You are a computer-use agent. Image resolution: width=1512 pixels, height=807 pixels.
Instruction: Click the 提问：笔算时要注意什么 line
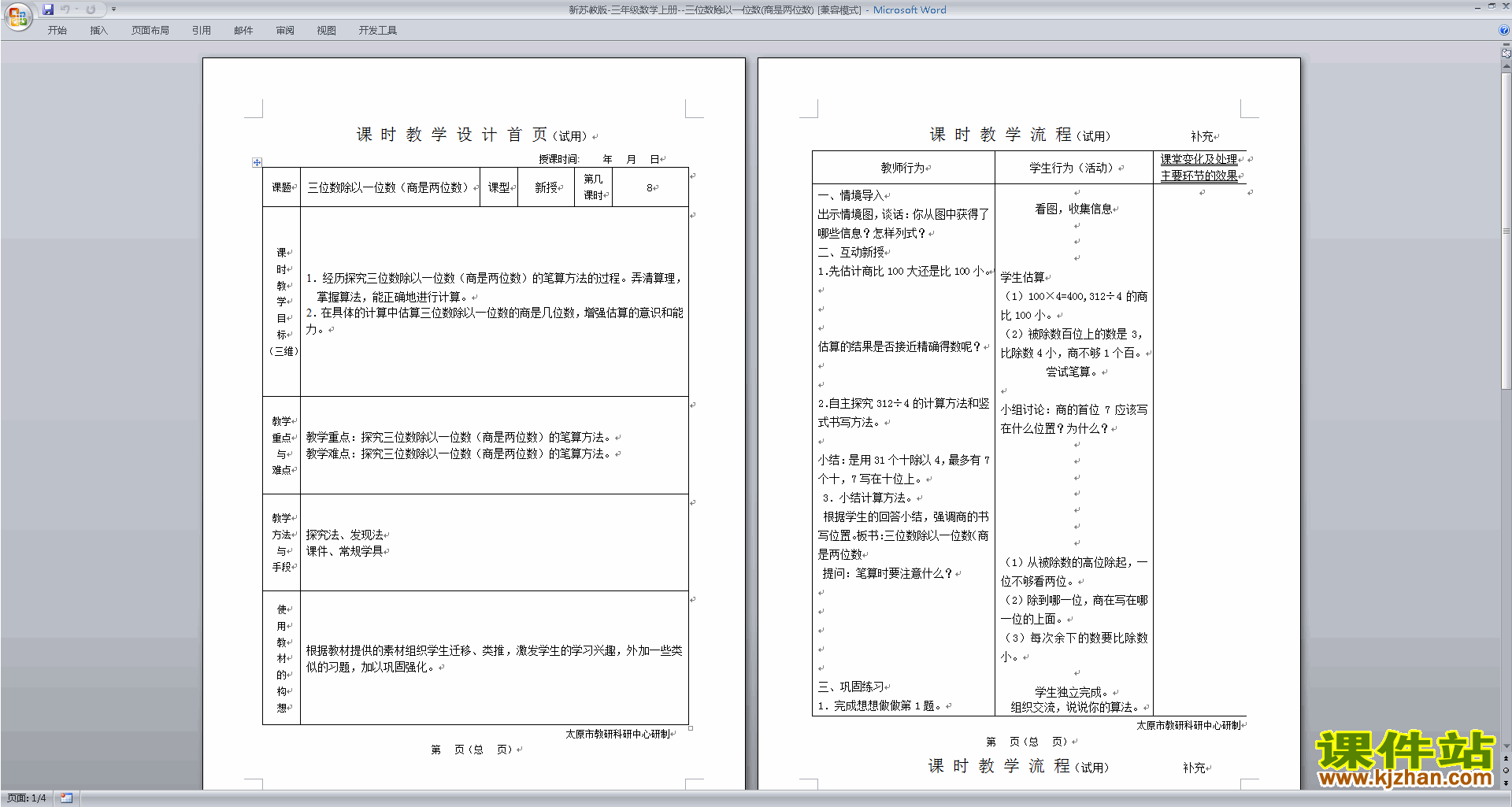pyautogui.click(x=888, y=573)
